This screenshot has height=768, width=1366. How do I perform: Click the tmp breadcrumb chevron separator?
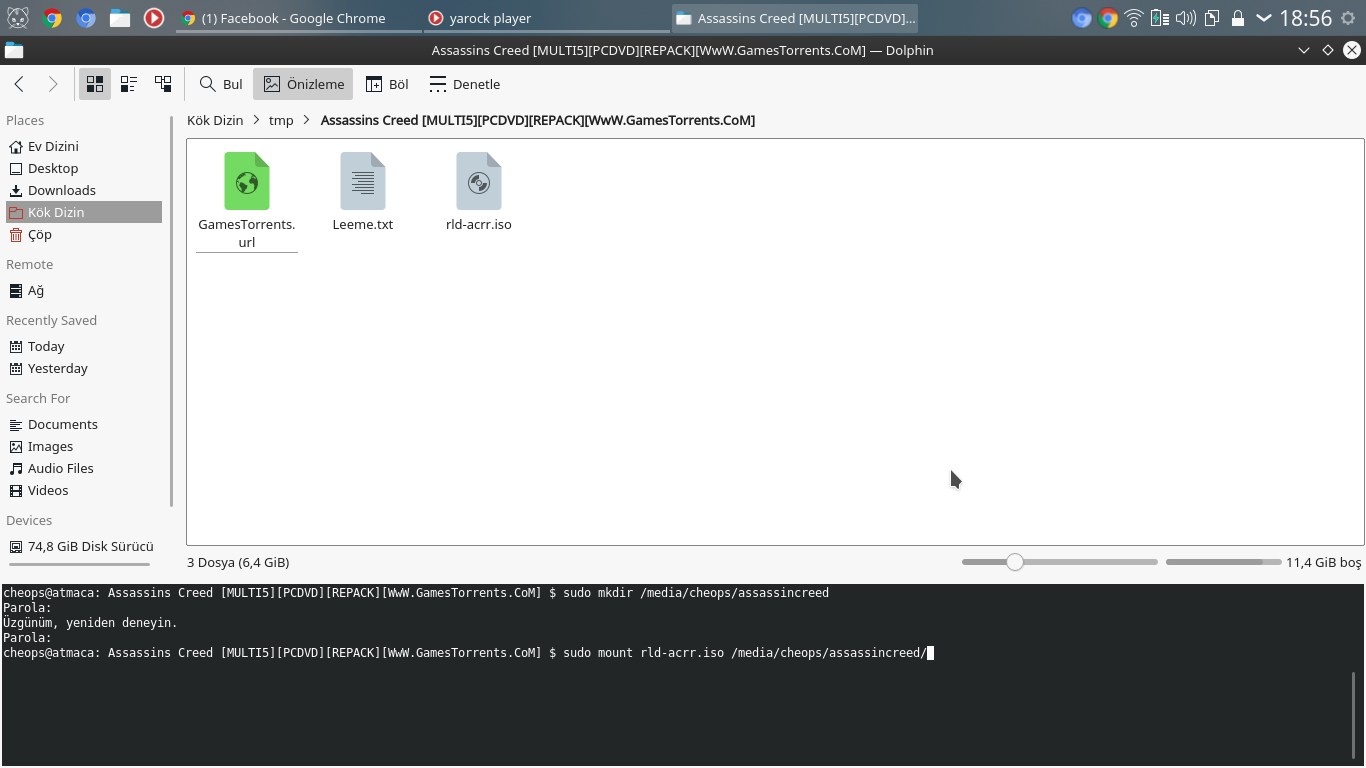[x=307, y=120]
